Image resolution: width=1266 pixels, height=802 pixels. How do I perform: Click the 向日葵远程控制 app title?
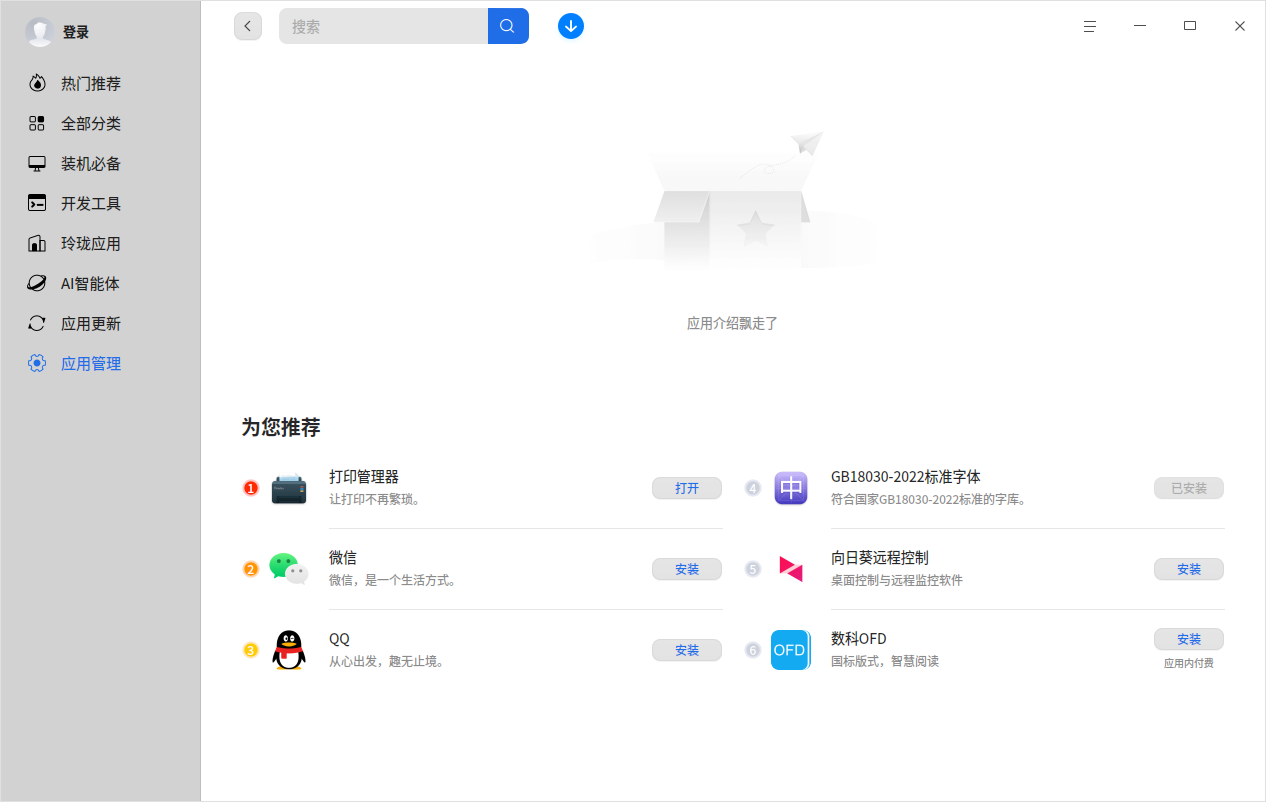click(x=880, y=558)
